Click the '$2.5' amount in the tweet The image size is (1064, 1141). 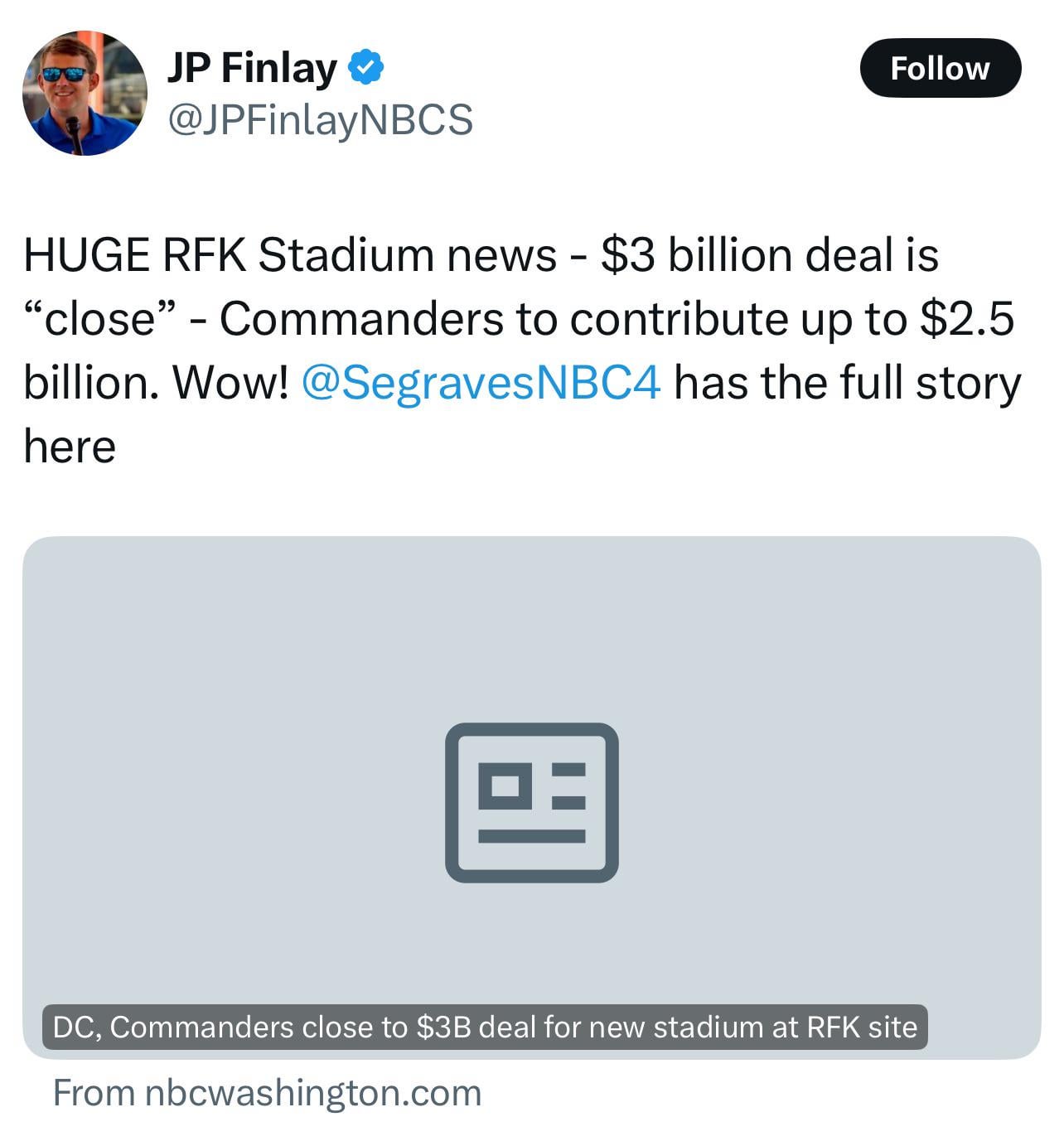pyautogui.click(x=966, y=319)
